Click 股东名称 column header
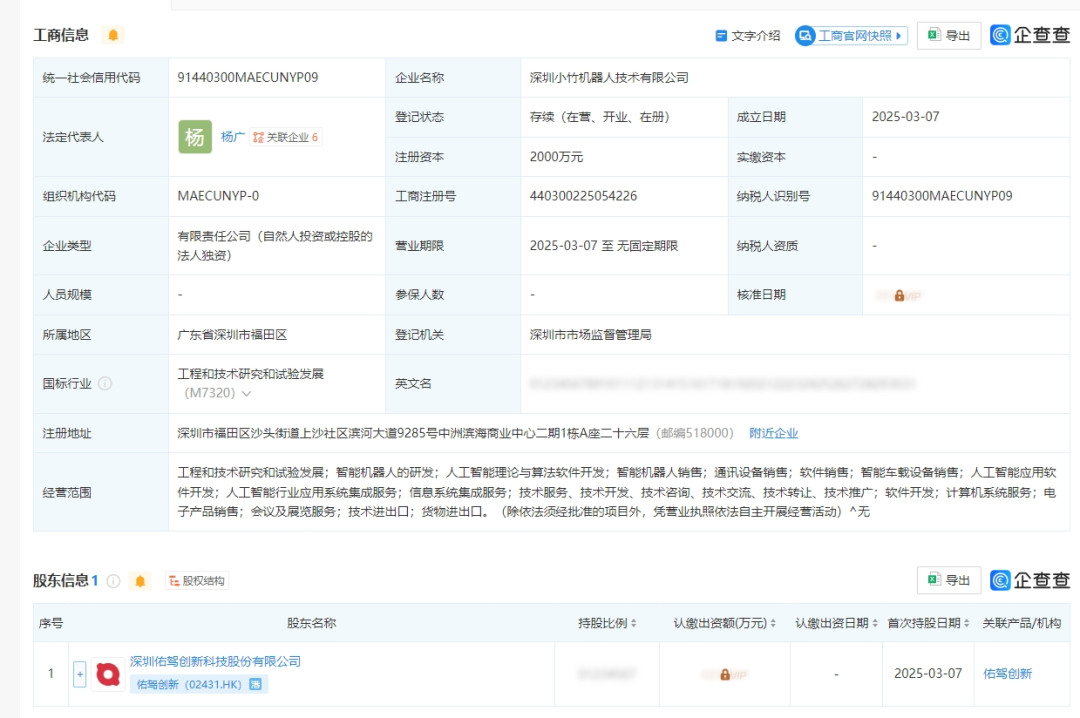 (x=311, y=624)
